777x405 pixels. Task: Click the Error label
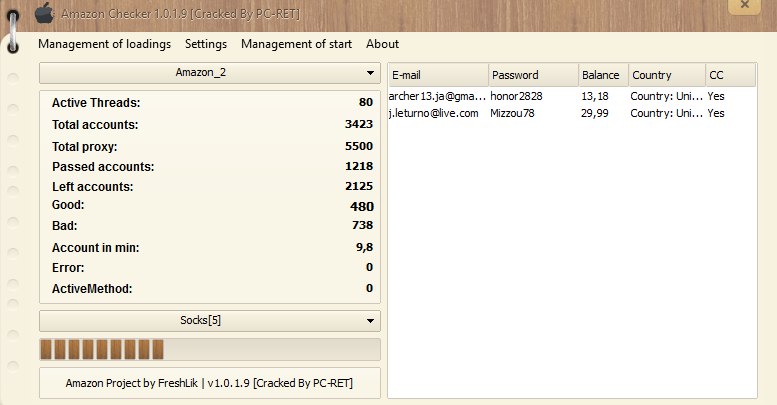pyautogui.click(x=68, y=268)
